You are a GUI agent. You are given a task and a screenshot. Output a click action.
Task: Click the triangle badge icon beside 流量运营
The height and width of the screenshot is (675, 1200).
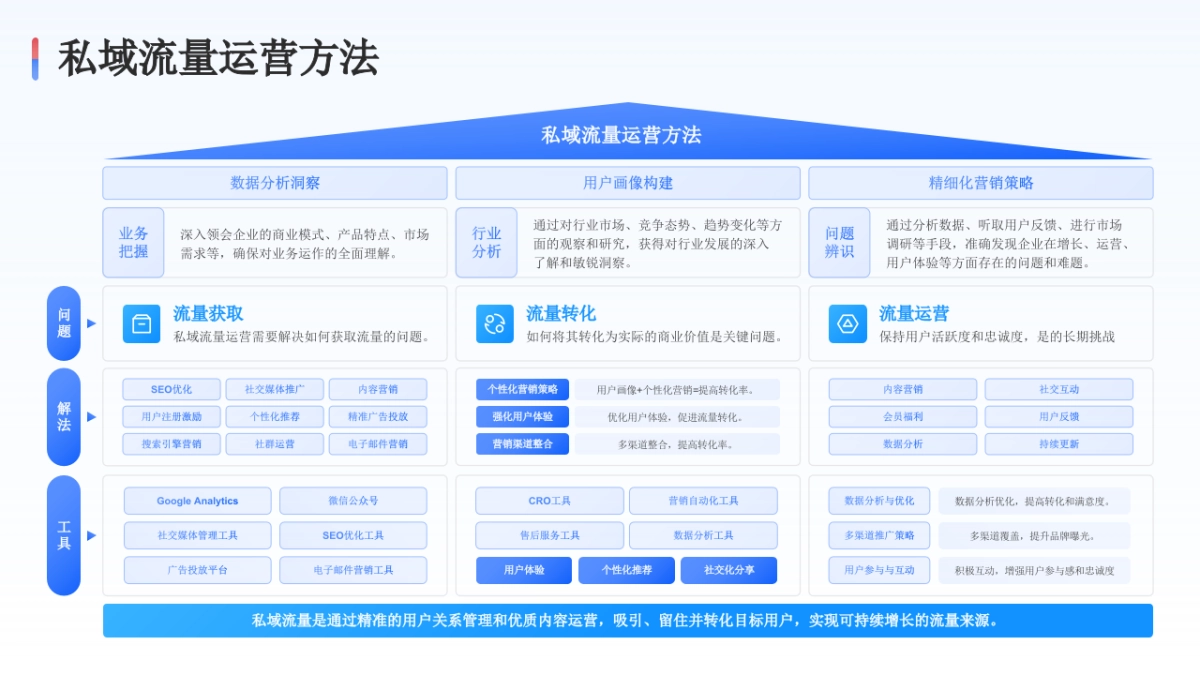[x=849, y=323]
